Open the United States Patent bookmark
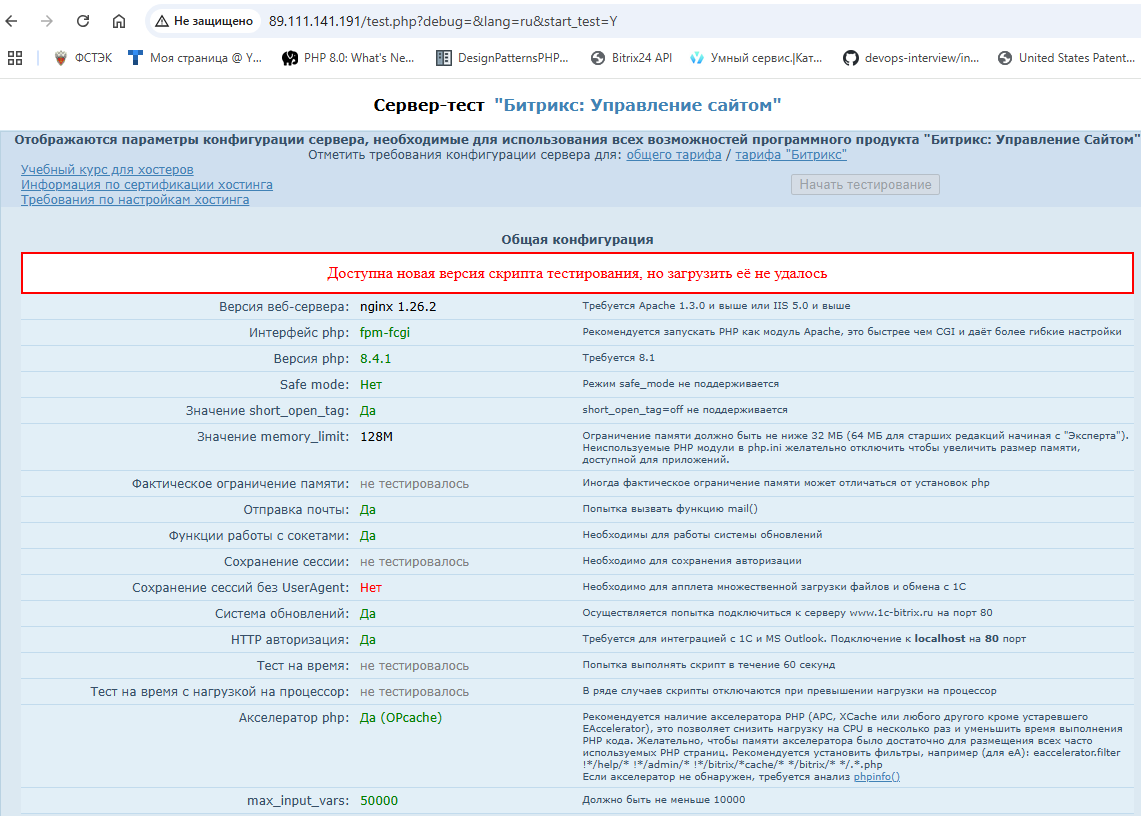This screenshot has height=816, width=1141. (x=1066, y=58)
